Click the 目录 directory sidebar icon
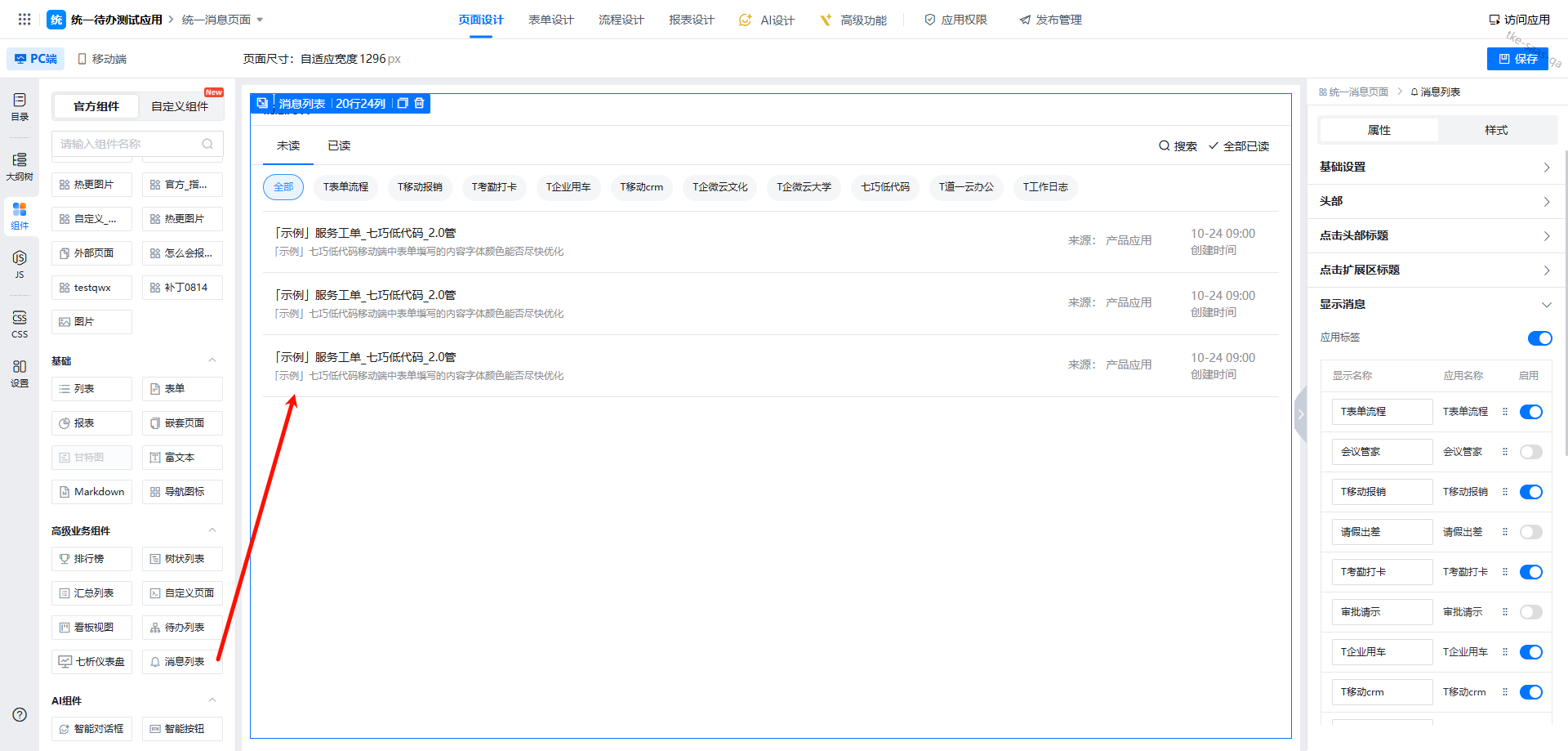1568x751 pixels. [20, 106]
